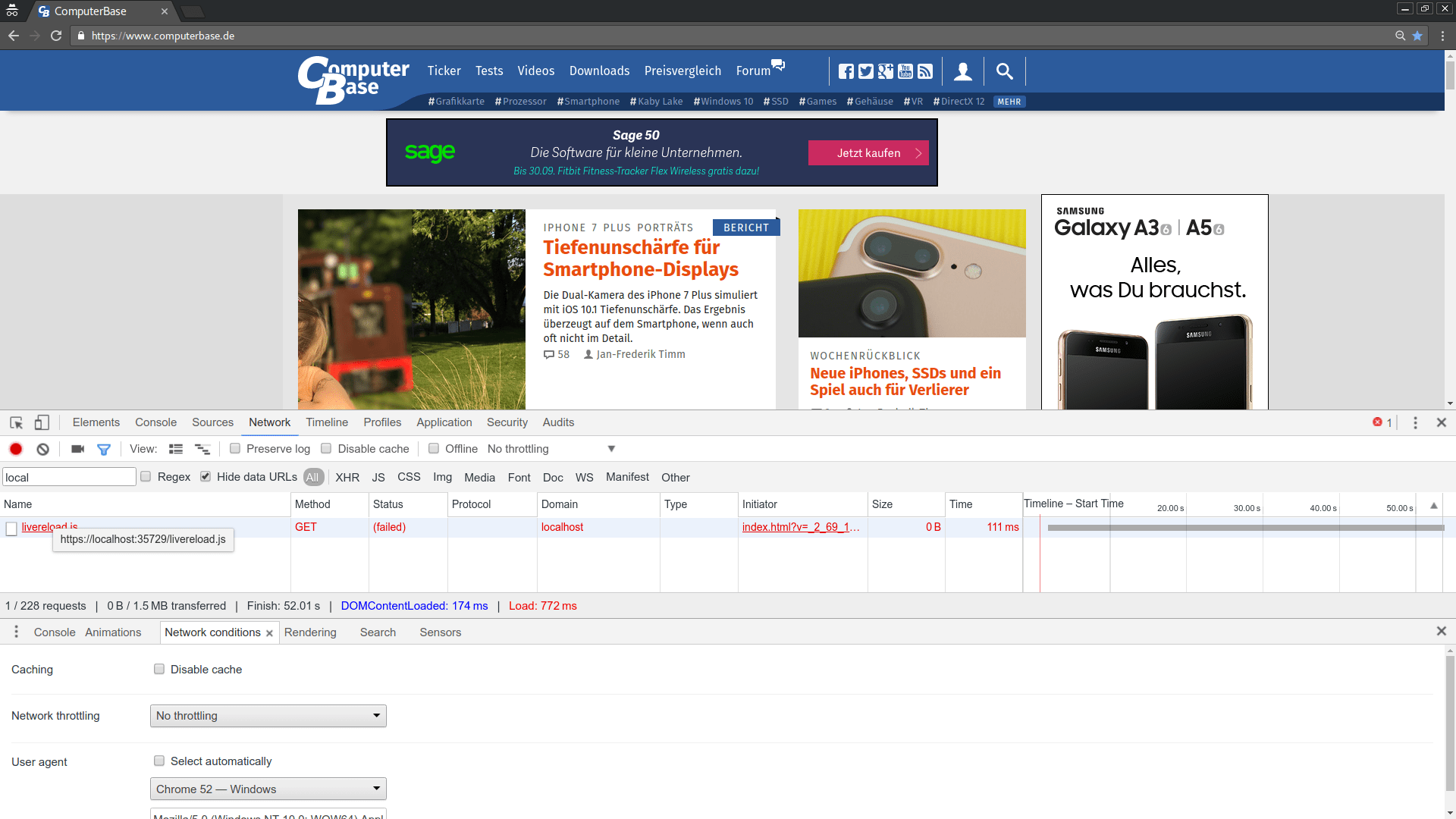This screenshot has width=1456, height=819.
Task: Toggle device toolbar icon
Action: [42, 422]
